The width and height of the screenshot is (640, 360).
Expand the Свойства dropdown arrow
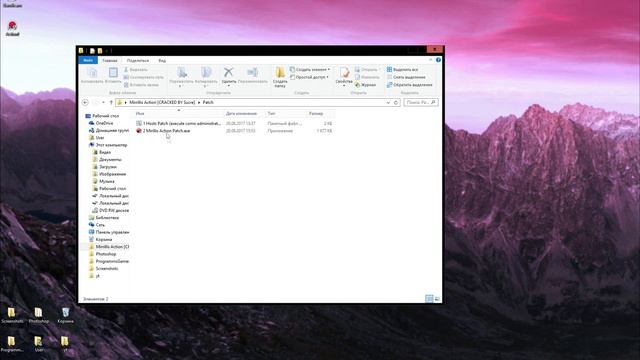344,86
